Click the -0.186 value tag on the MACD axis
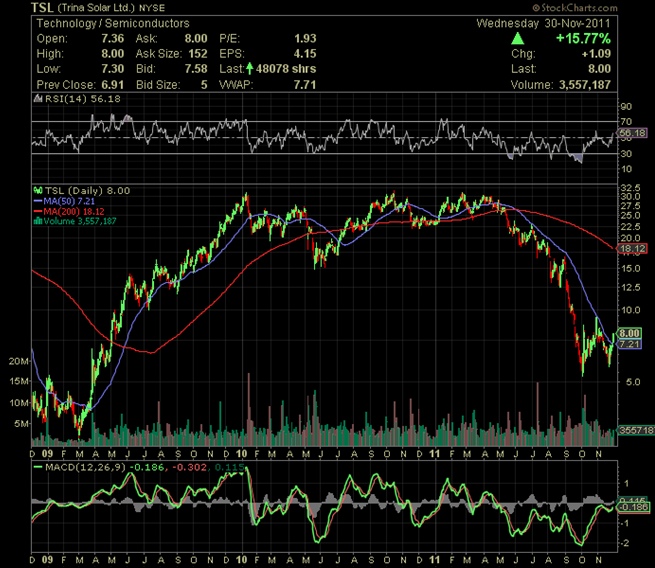This screenshot has width=655, height=568. click(x=633, y=507)
